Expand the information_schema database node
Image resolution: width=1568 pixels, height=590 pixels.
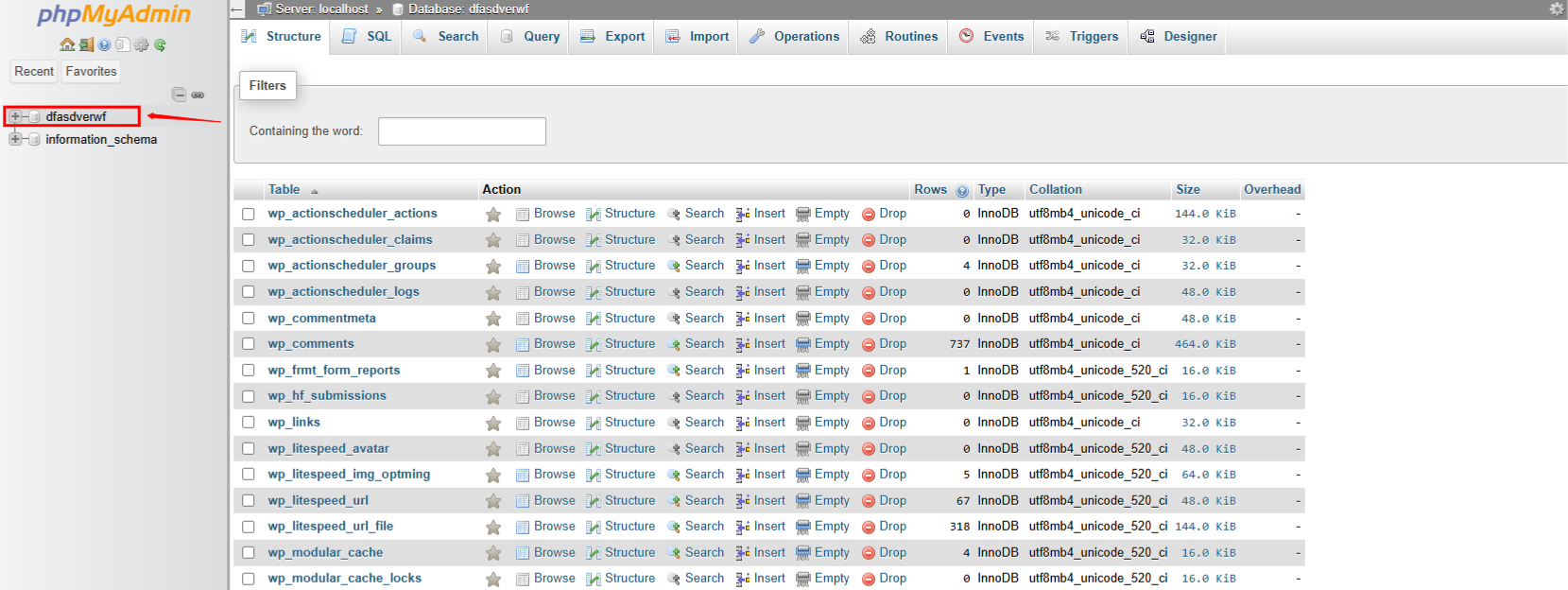(x=15, y=139)
